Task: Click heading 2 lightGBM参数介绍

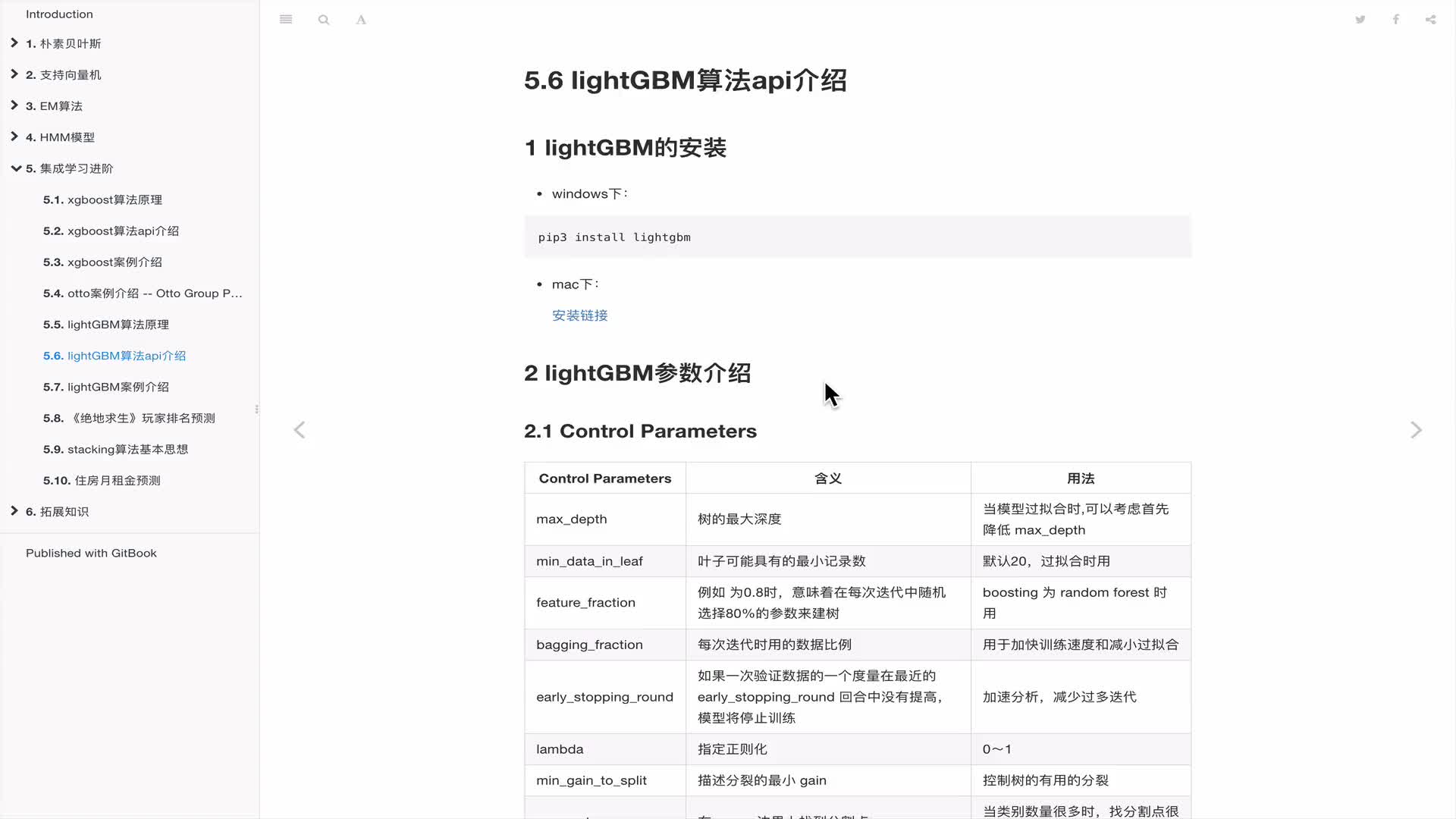Action: [x=638, y=373]
